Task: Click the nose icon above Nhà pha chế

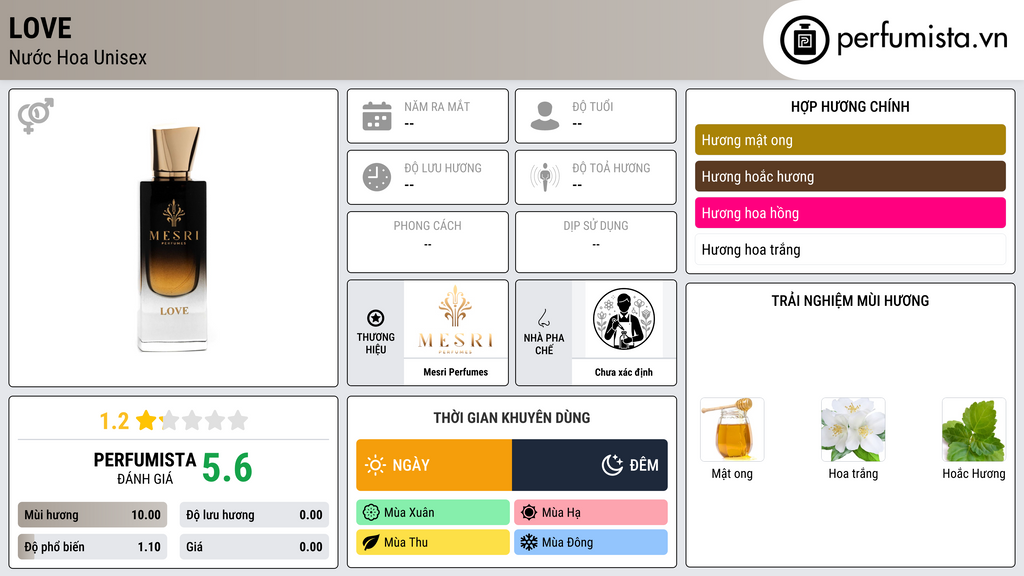Action: pyautogui.click(x=543, y=318)
